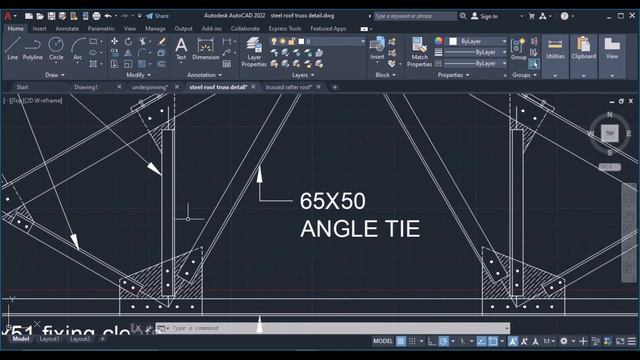Click the Table icon in Annotation
Image resolution: width=640 pixels, height=360 pixels.
point(227,64)
